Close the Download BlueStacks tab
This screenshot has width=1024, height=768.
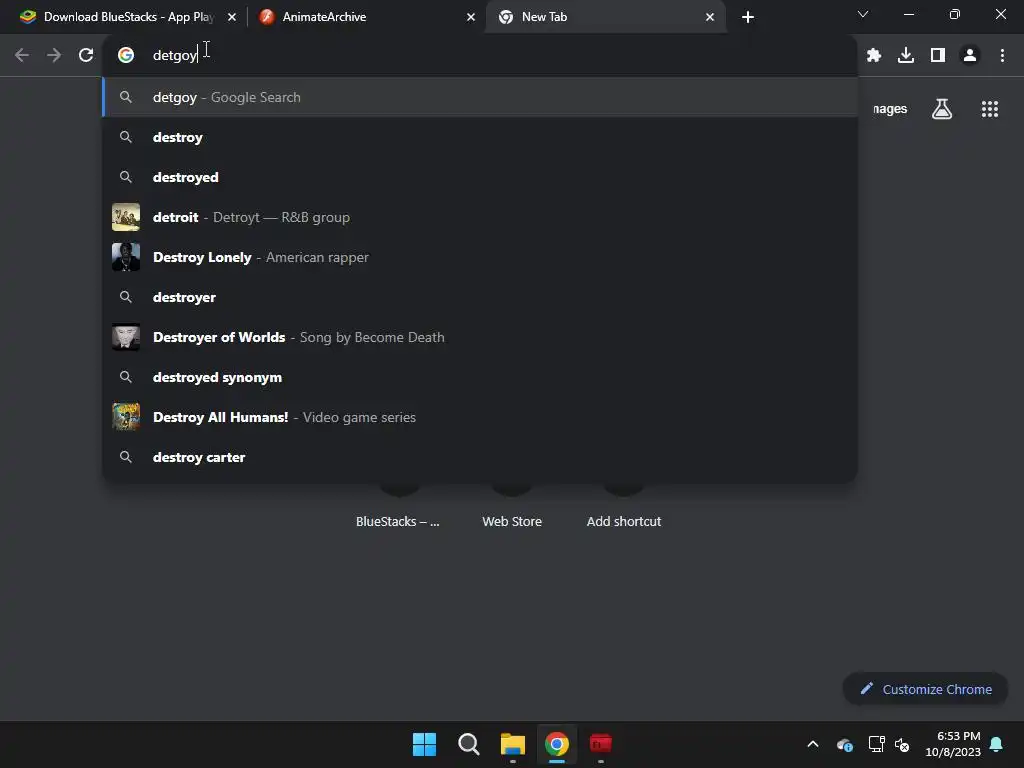[232, 17]
